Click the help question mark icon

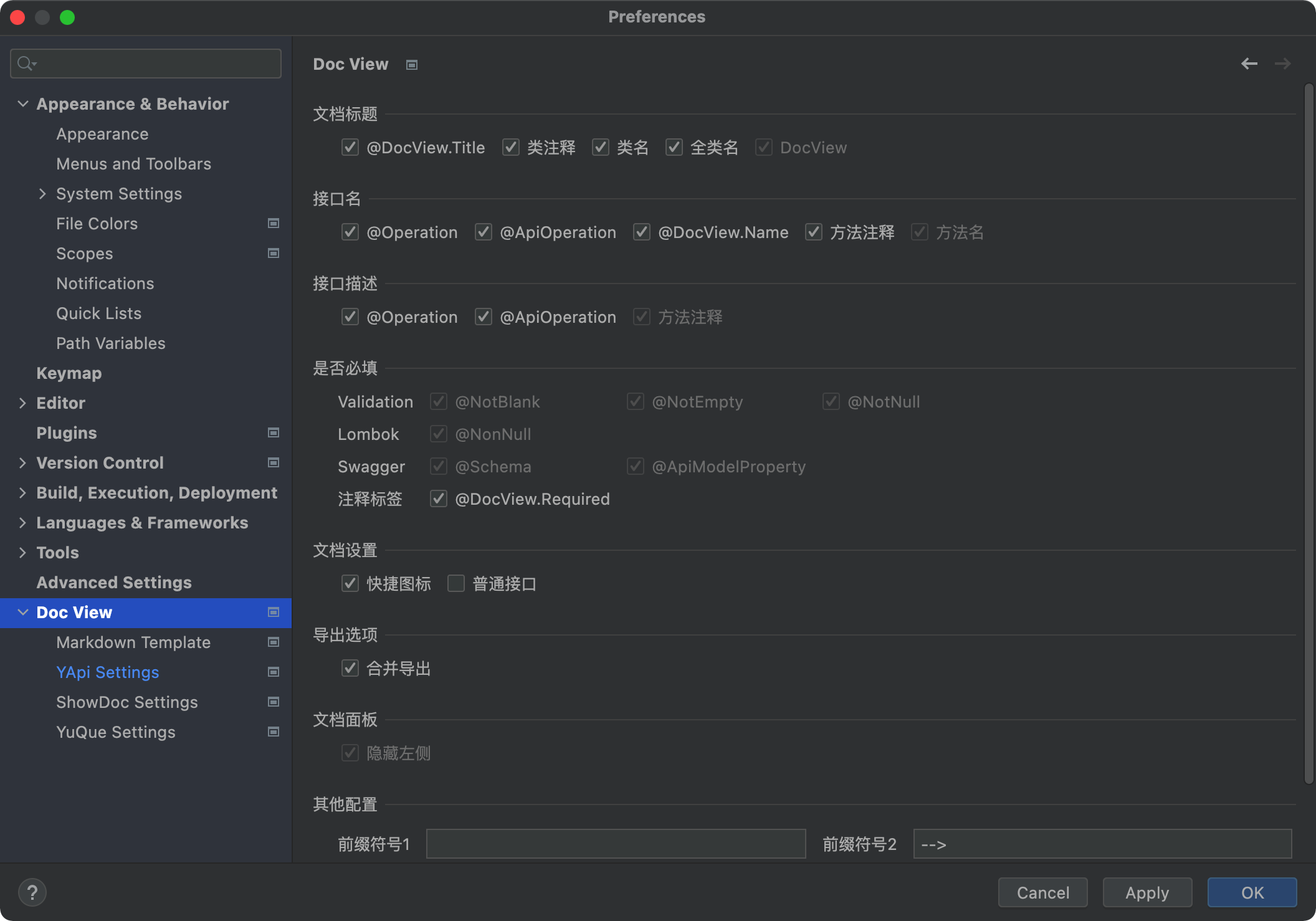[x=32, y=892]
